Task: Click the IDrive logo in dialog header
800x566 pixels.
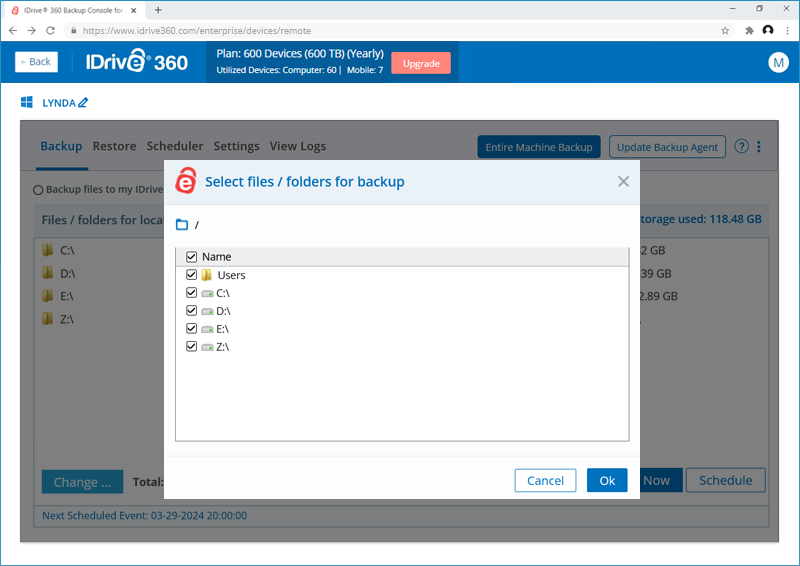Action: click(x=186, y=181)
